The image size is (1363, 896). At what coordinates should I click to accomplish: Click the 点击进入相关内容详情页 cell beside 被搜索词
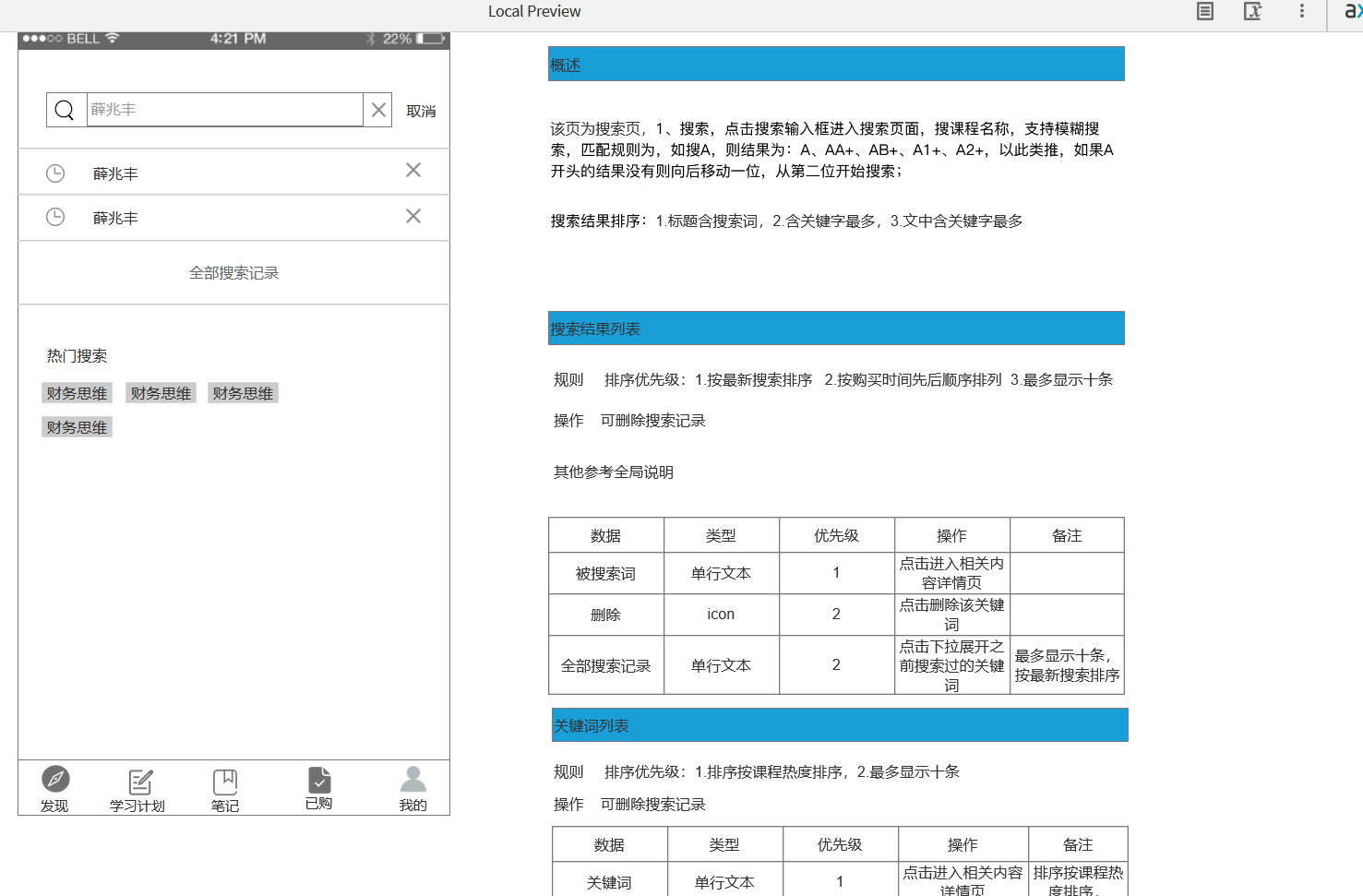tap(952, 573)
